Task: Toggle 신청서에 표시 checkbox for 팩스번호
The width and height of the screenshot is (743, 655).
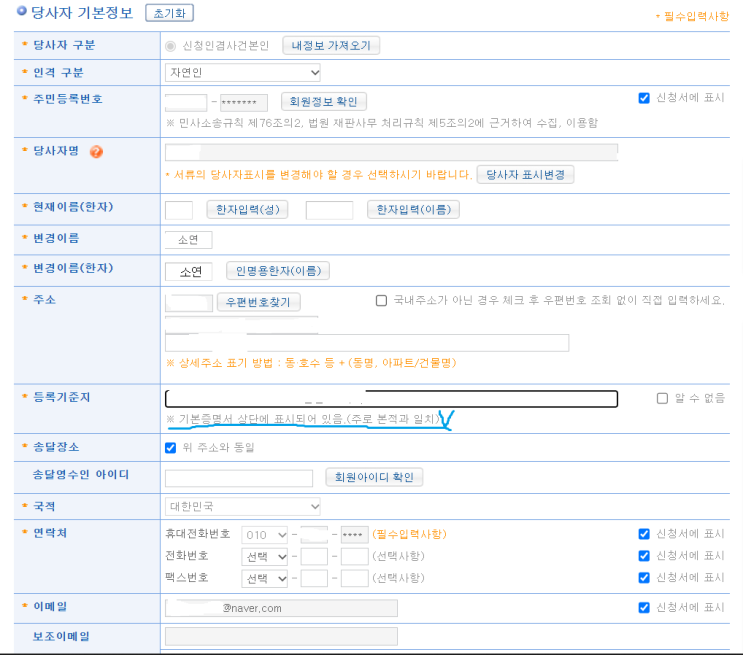Action: point(643,578)
